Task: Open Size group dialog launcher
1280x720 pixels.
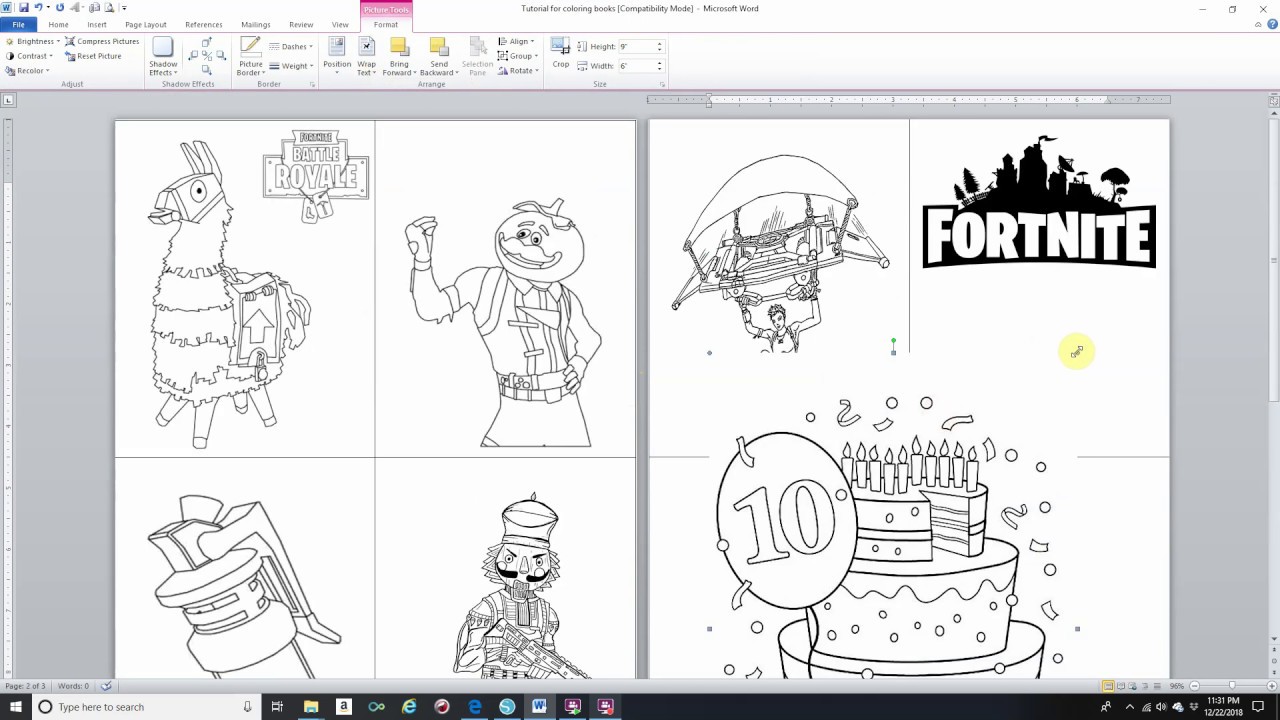Action: 662,85
